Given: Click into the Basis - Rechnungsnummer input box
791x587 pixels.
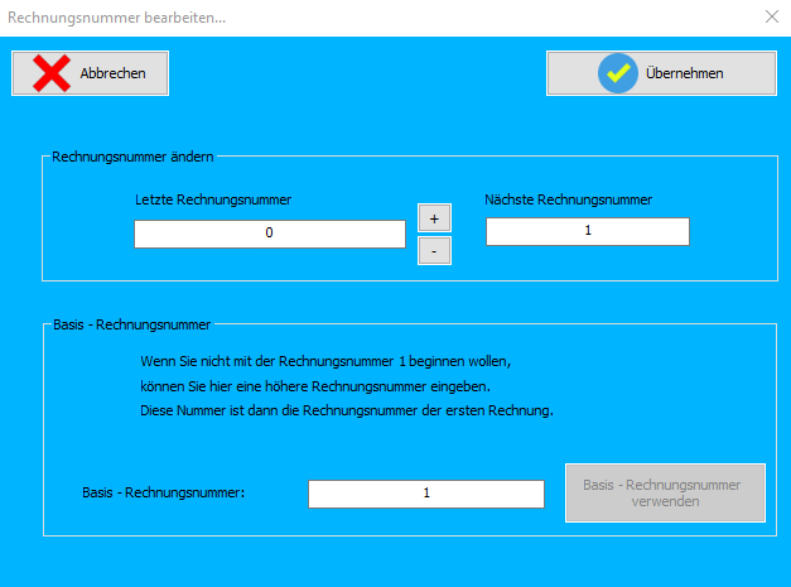Looking at the screenshot, I should [x=426, y=494].
